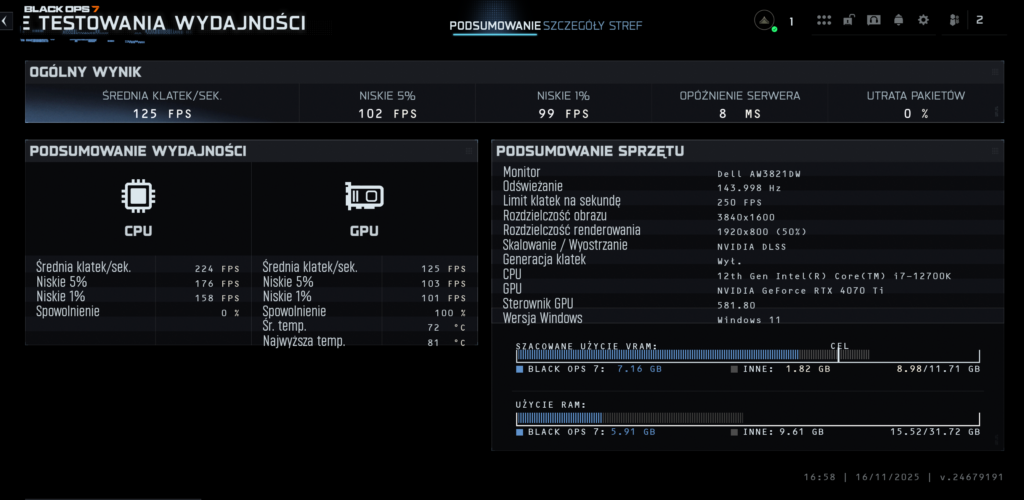This screenshot has height=500, width=1024.
Task: Switch to the Szczegóły Stref tab
Action: click(x=592, y=25)
